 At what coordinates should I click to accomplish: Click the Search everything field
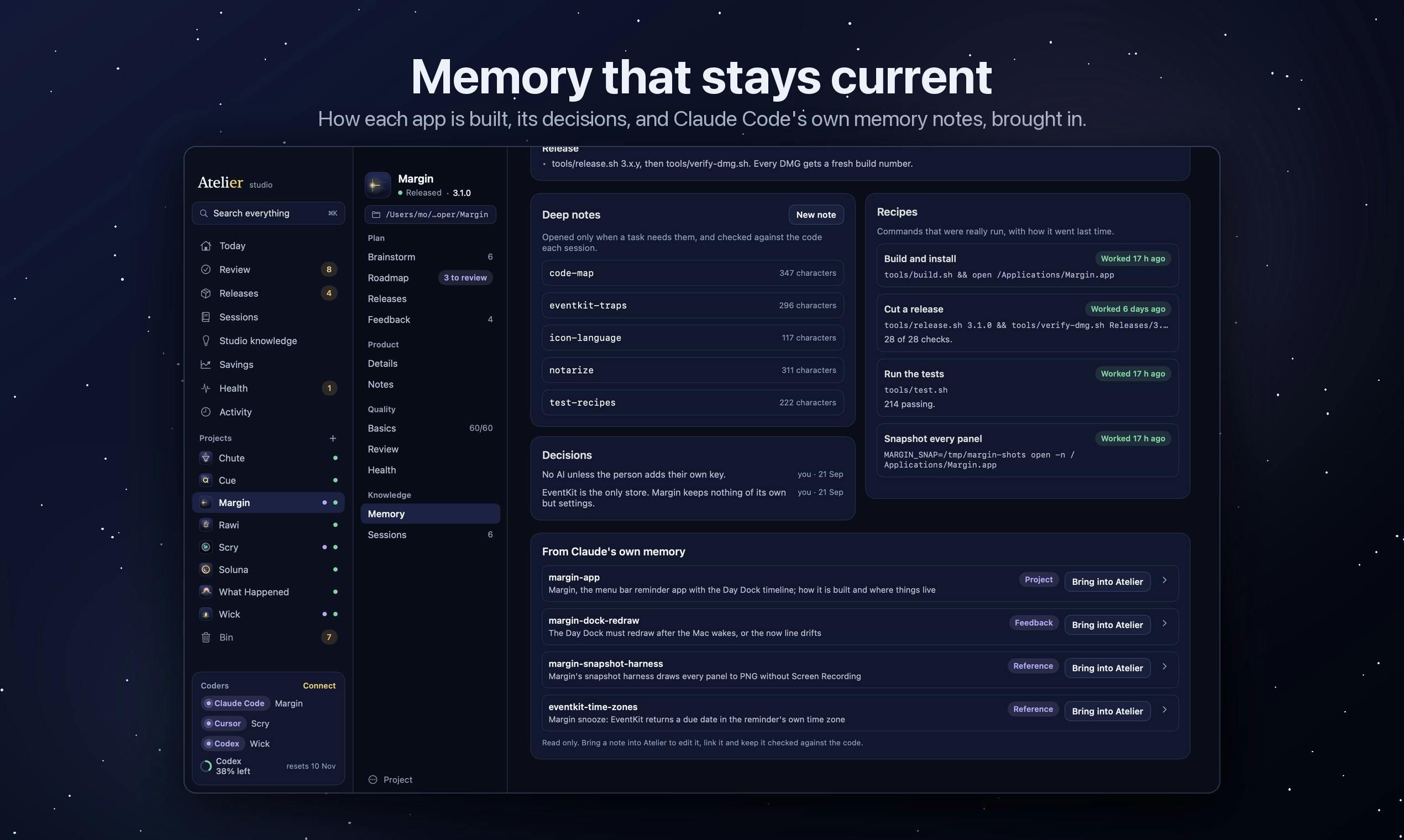tap(268, 213)
